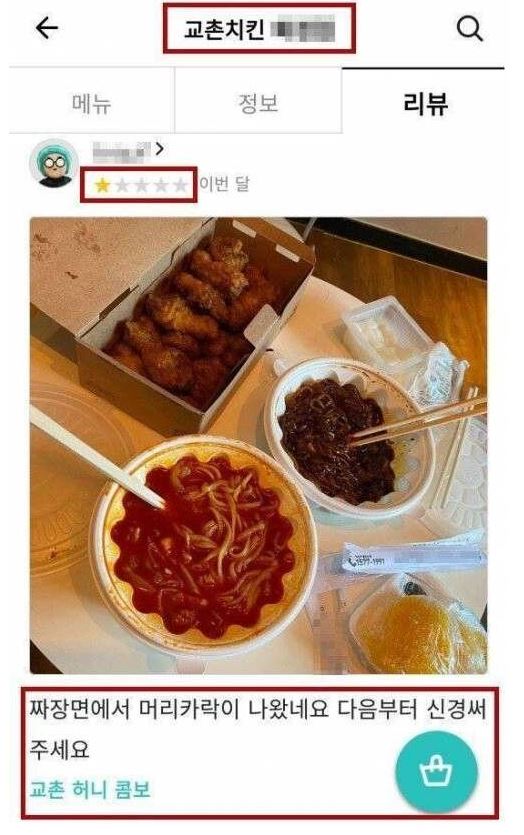Expand reviewer details via the chevron arrow
Screen dimensions: 524x835
click(x=159, y=149)
